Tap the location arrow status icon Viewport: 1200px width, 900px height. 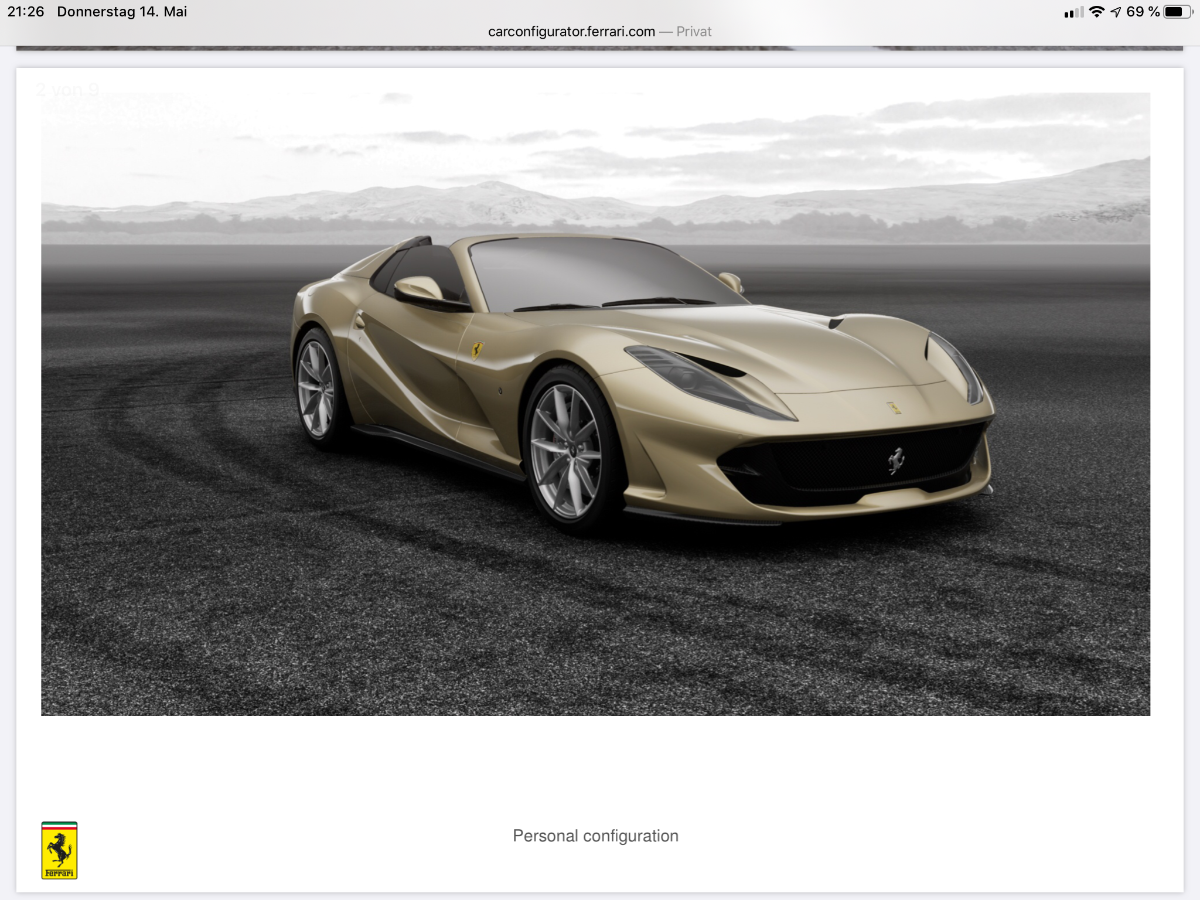click(x=1116, y=12)
